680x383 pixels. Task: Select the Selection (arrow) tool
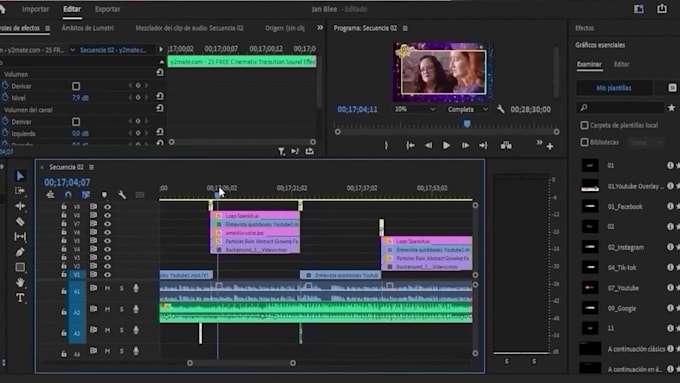20,176
